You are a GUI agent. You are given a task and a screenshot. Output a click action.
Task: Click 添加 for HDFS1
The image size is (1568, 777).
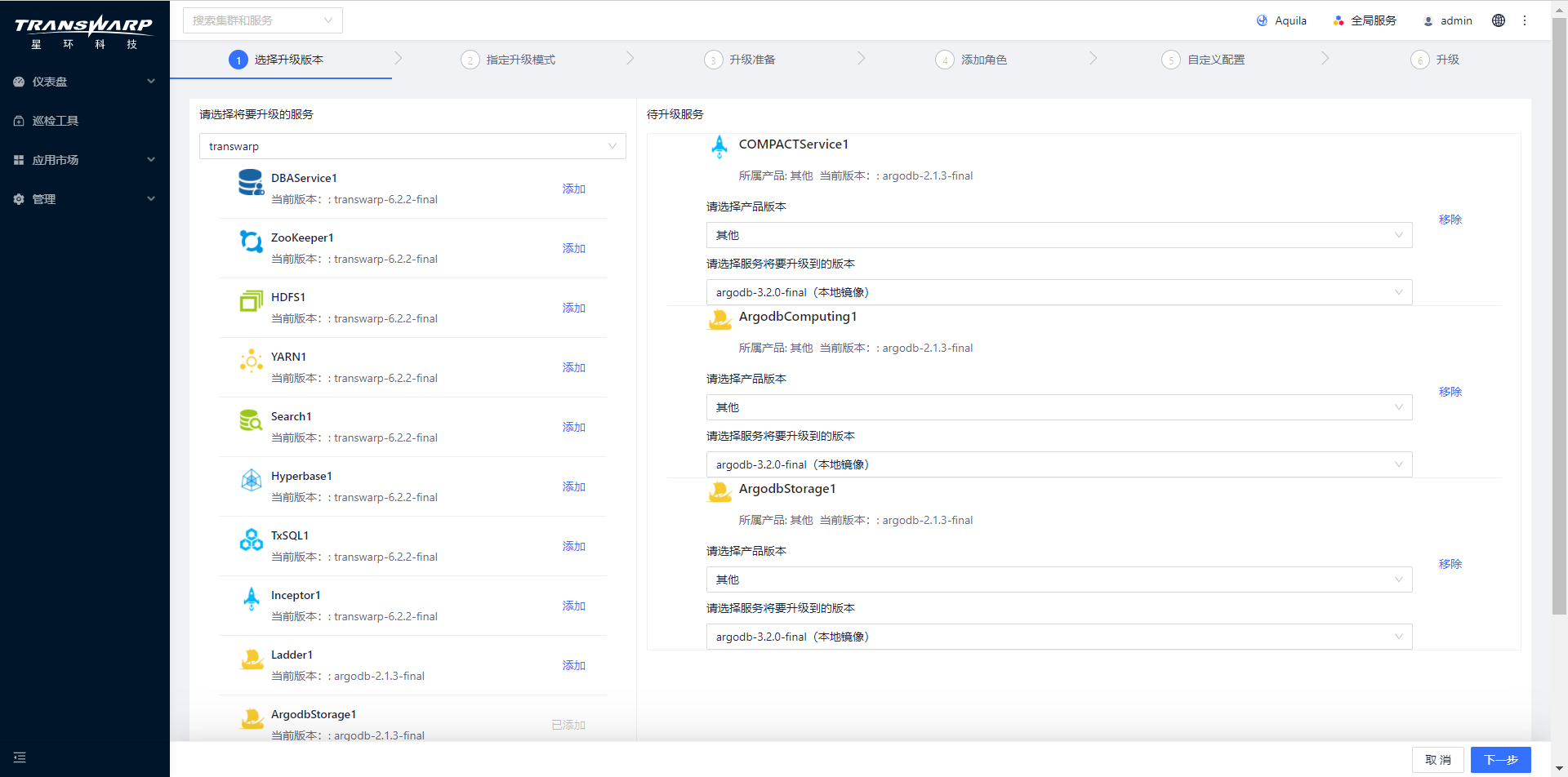click(x=574, y=308)
